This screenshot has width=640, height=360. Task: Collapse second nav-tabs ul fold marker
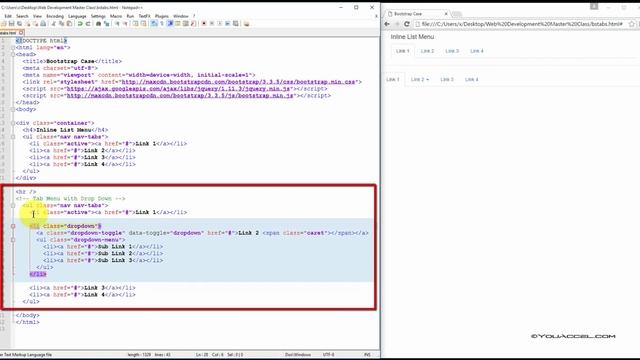click(13, 205)
